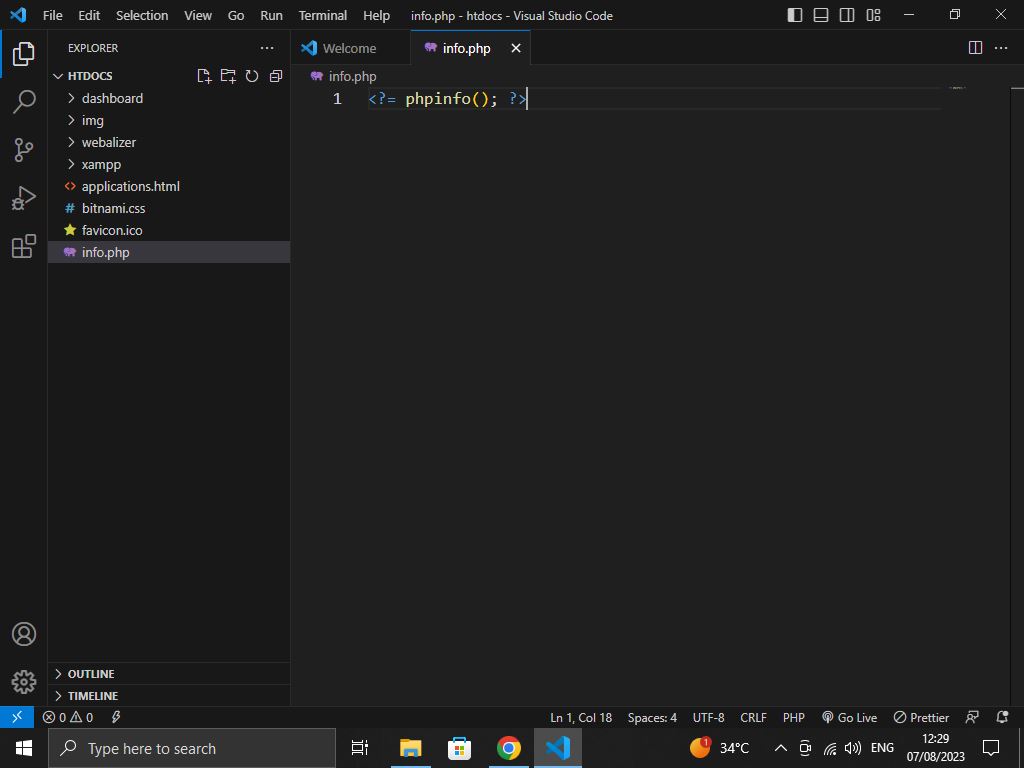Start Go Live server
1024x768 pixels.
point(850,717)
